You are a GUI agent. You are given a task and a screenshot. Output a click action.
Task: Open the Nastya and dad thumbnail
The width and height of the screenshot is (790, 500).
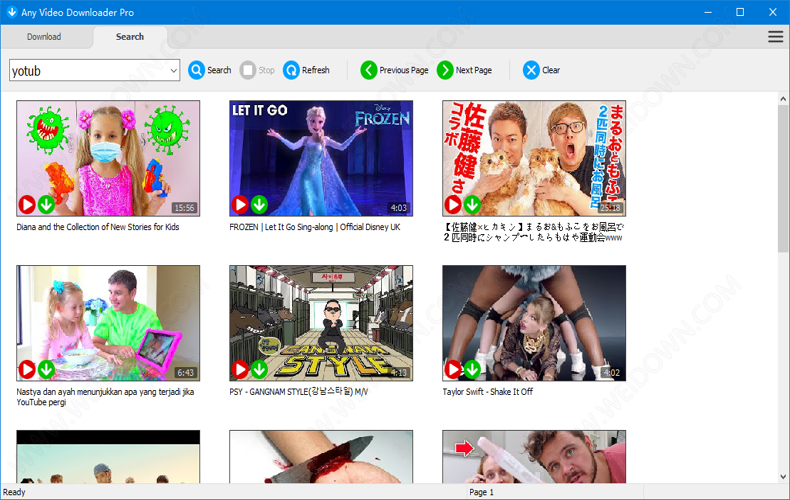coord(108,323)
